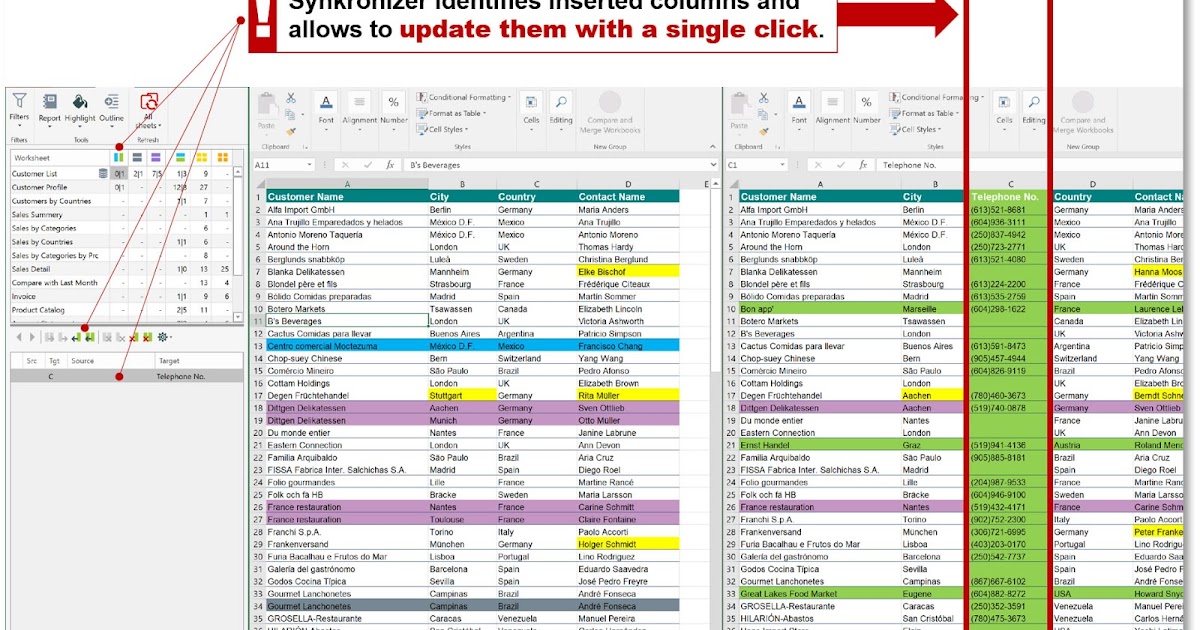Collapse the ribbon in the left workbook

click(711, 145)
